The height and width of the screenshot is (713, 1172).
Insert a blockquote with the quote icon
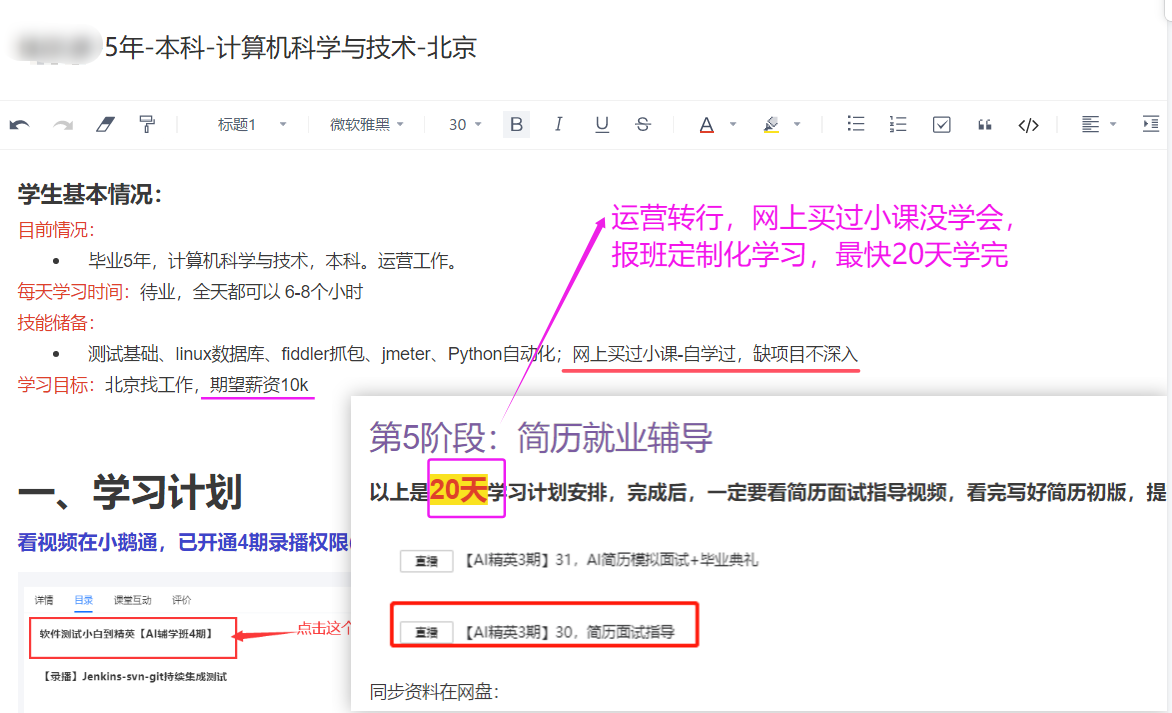point(985,125)
